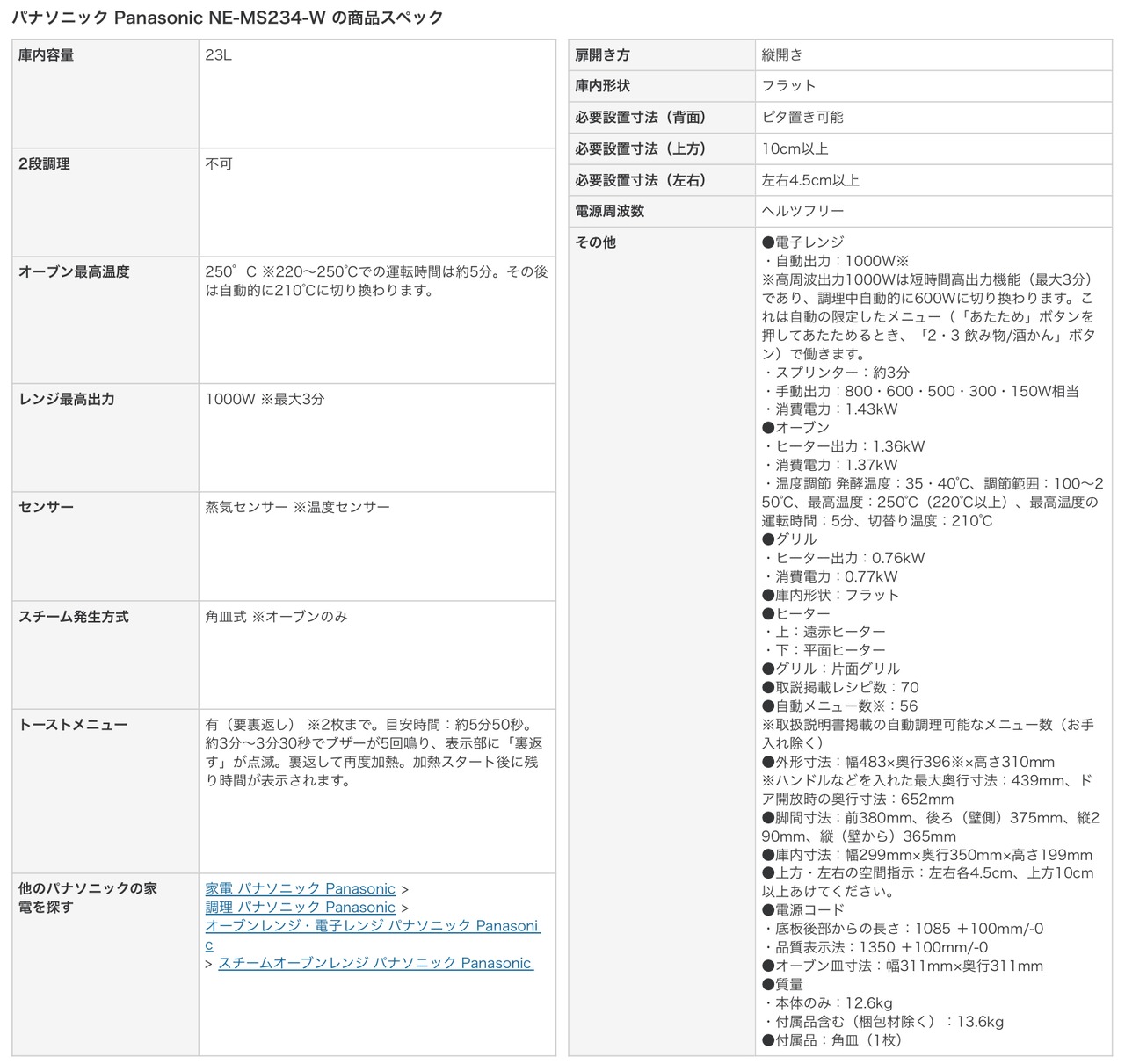The image size is (1125, 1064).
Task: Click the 自動メニュー数※：56 line
Action: click(839, 706)
